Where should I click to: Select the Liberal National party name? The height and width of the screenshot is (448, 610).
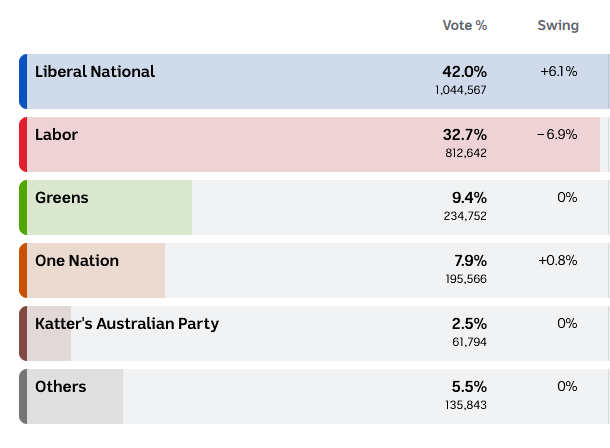[95, 72]
